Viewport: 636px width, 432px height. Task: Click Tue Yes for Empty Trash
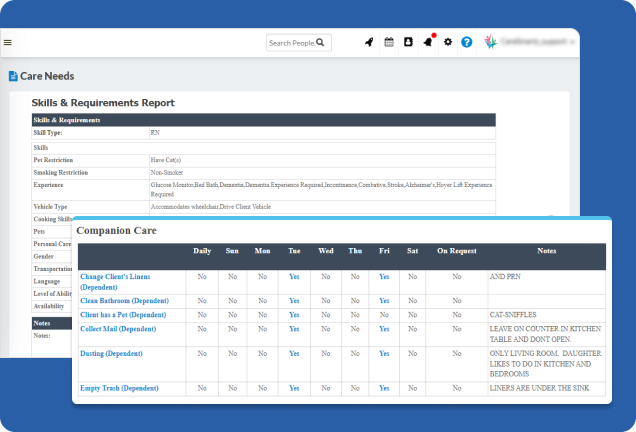pos(294,388)
